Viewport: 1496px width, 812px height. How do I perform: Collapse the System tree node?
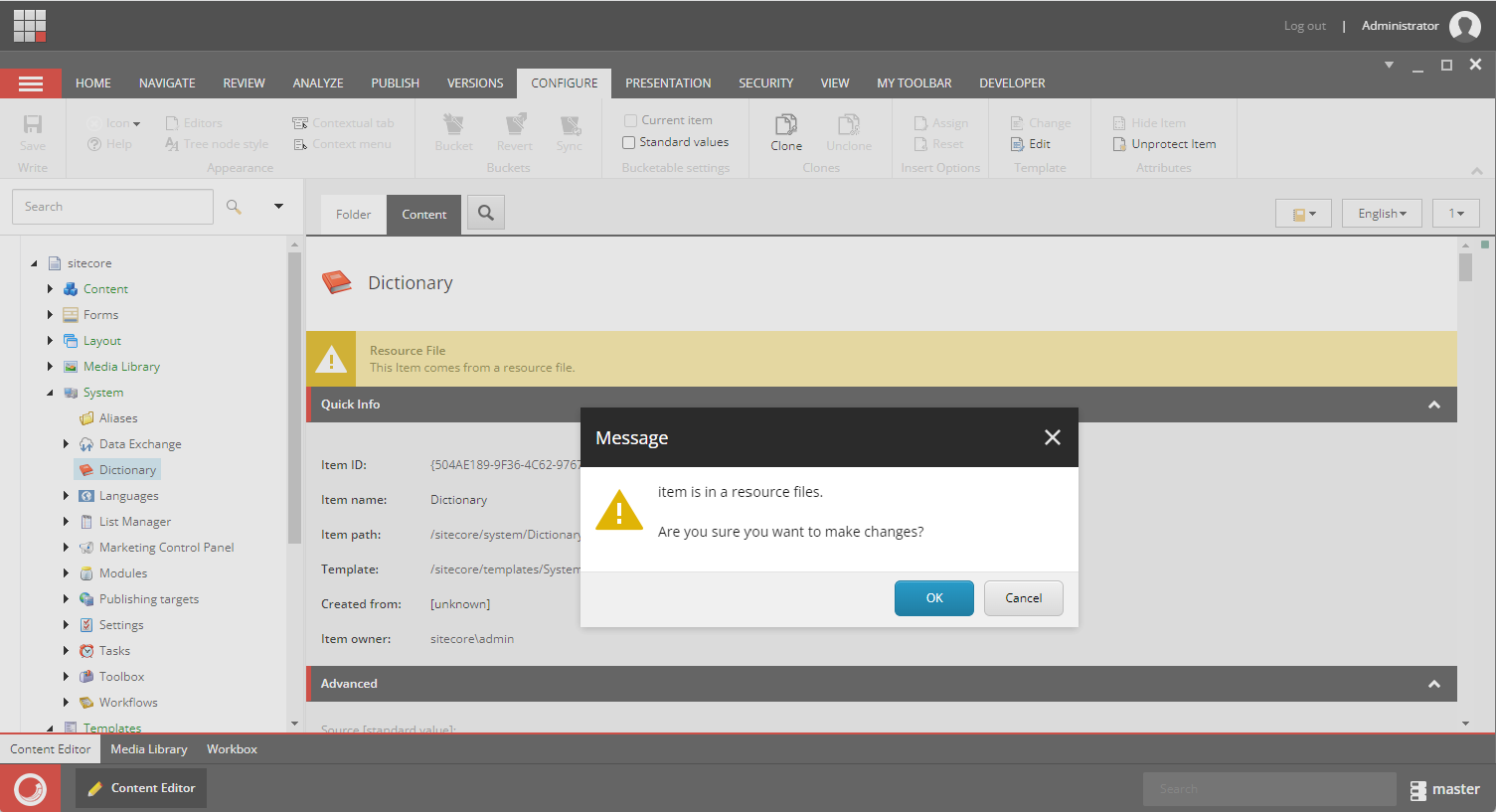pos(50,393)
